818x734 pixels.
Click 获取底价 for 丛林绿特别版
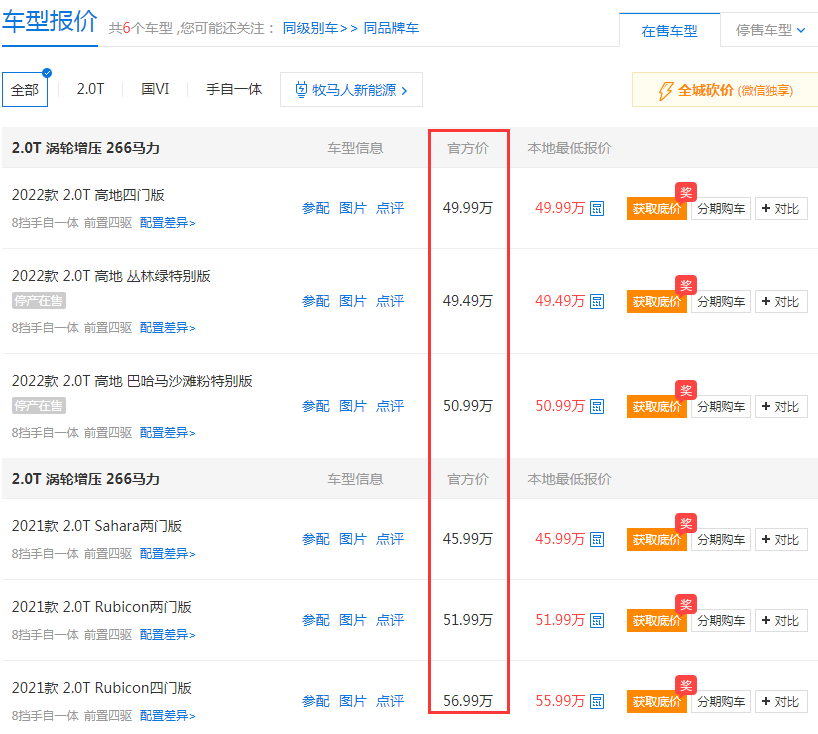point(656,302)
